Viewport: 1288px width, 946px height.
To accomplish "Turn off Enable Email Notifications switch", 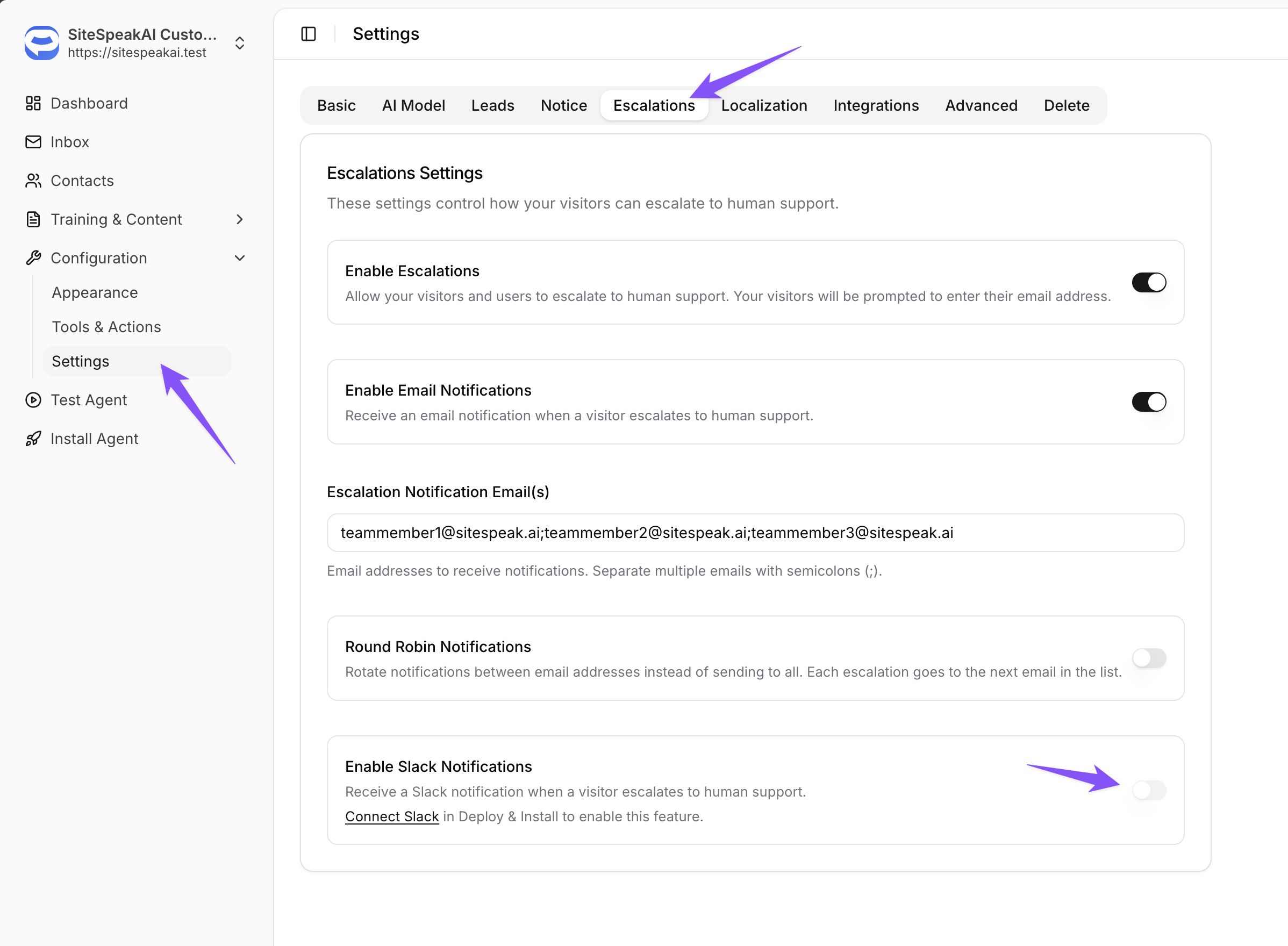I will [1148, 402].
